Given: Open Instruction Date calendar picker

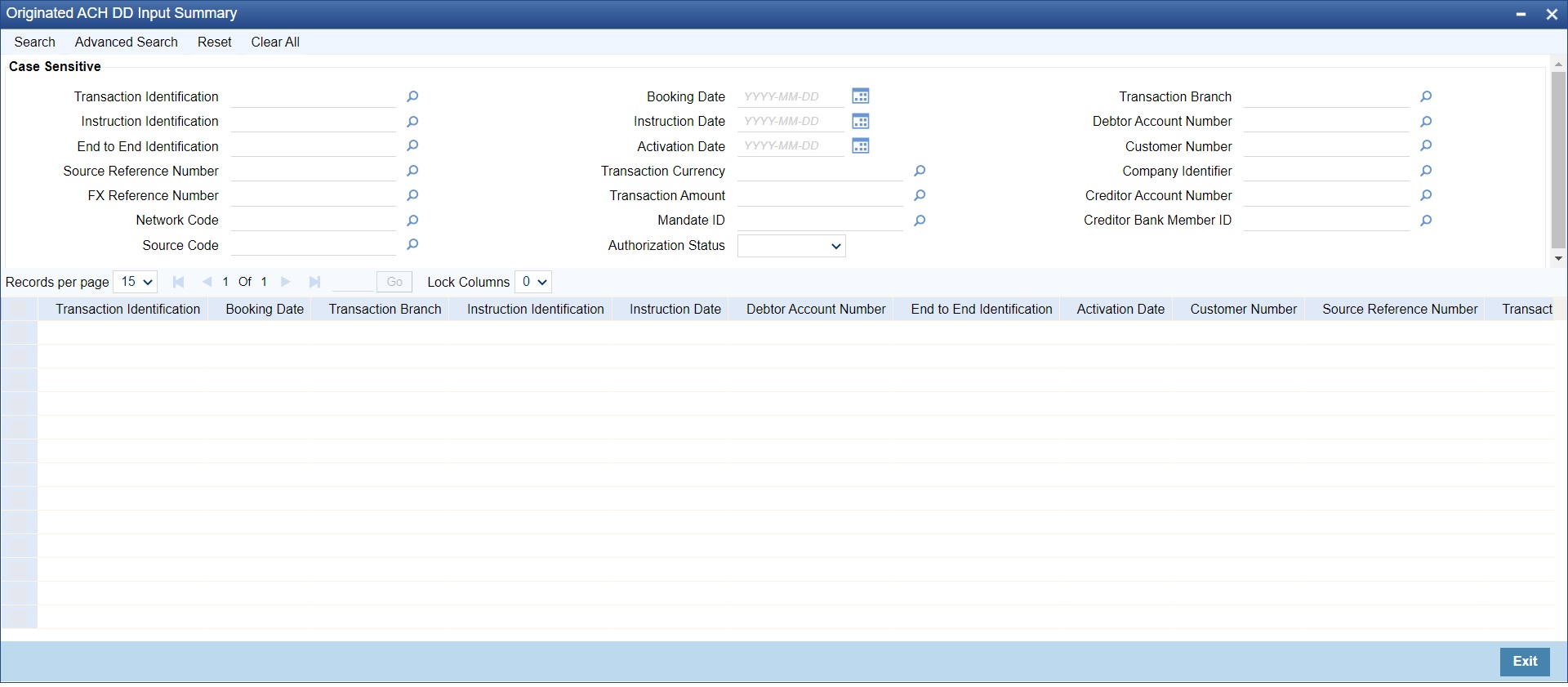Looking at the screenshot, I should coord(860,122).
